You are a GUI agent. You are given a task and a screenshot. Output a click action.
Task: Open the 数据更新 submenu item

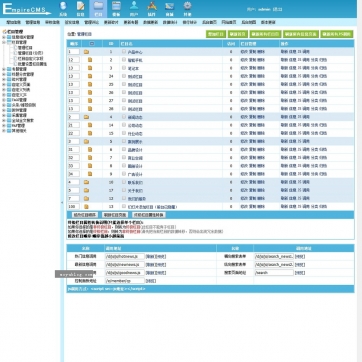(150, 22)
